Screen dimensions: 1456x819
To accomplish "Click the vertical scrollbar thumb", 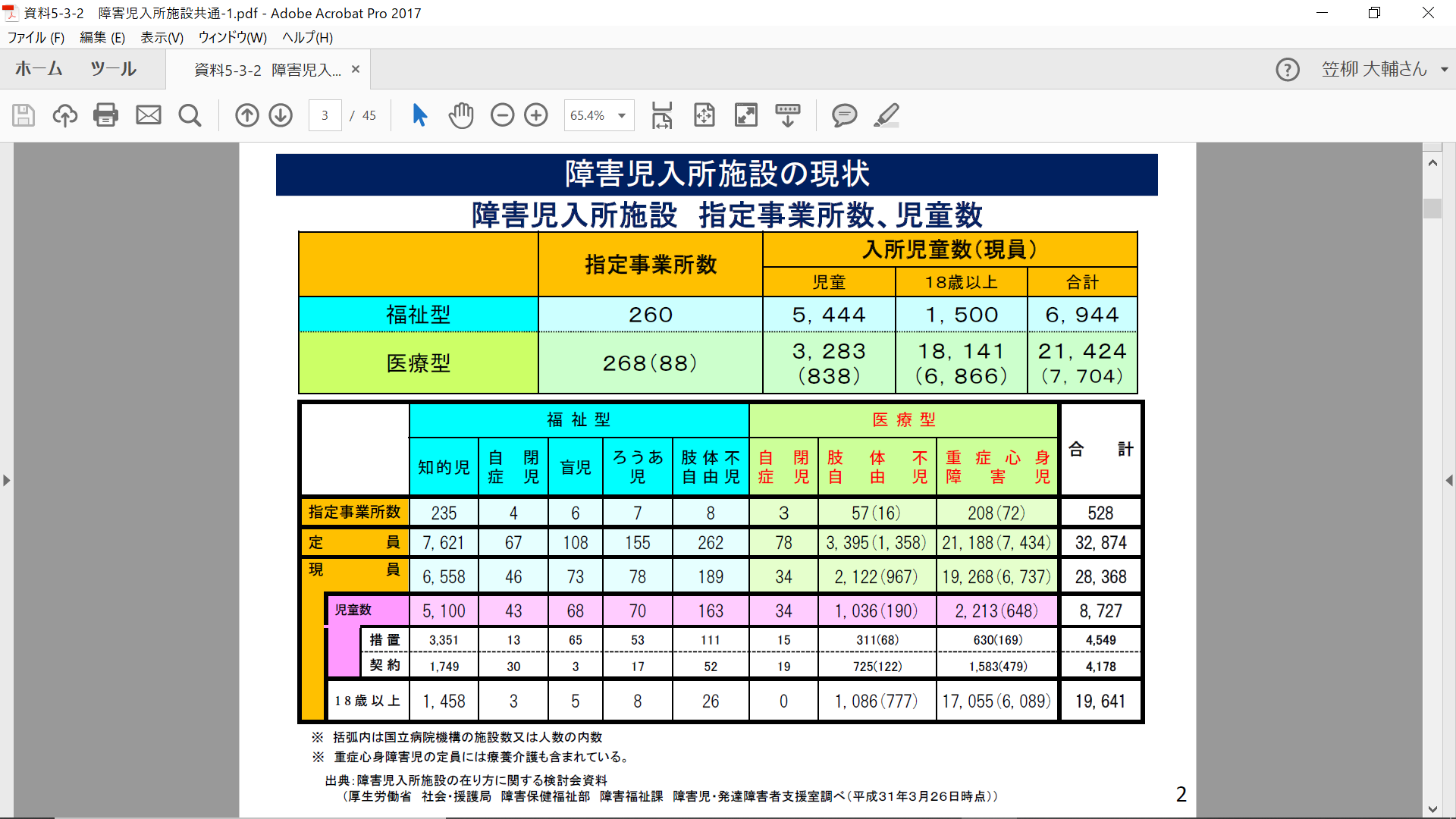I will pos(1432,209).
